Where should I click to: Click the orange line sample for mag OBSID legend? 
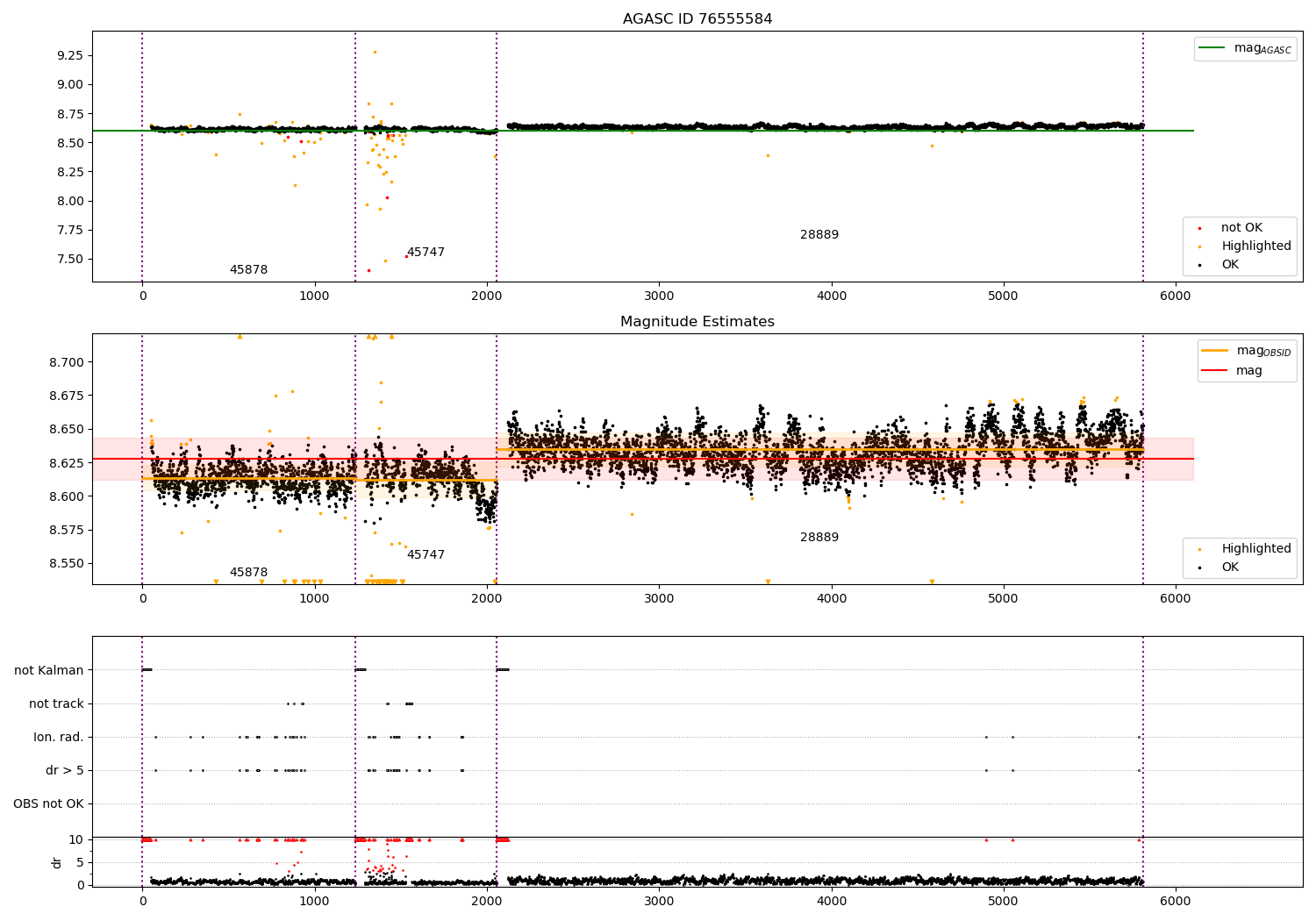coord(1215,351)
